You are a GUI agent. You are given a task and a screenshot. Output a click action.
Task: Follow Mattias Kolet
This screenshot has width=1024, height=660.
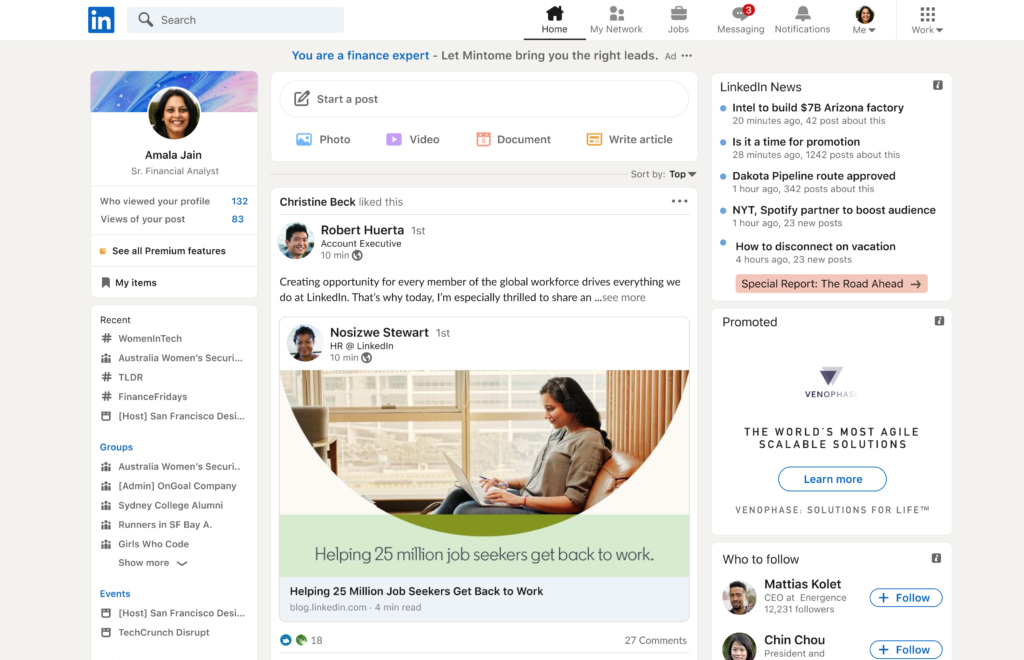coord(905,597)
